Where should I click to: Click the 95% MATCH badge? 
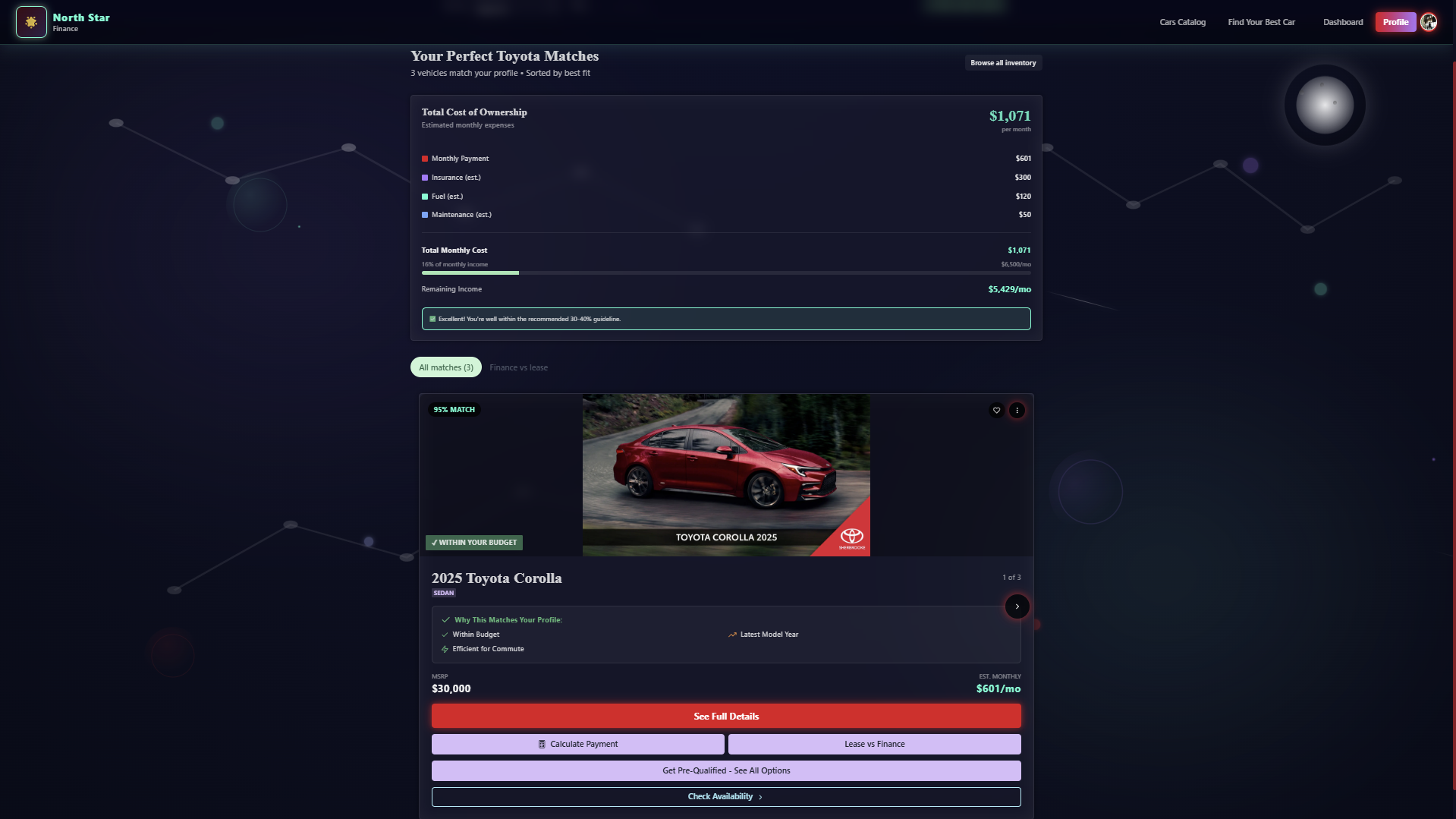(454, 410)
